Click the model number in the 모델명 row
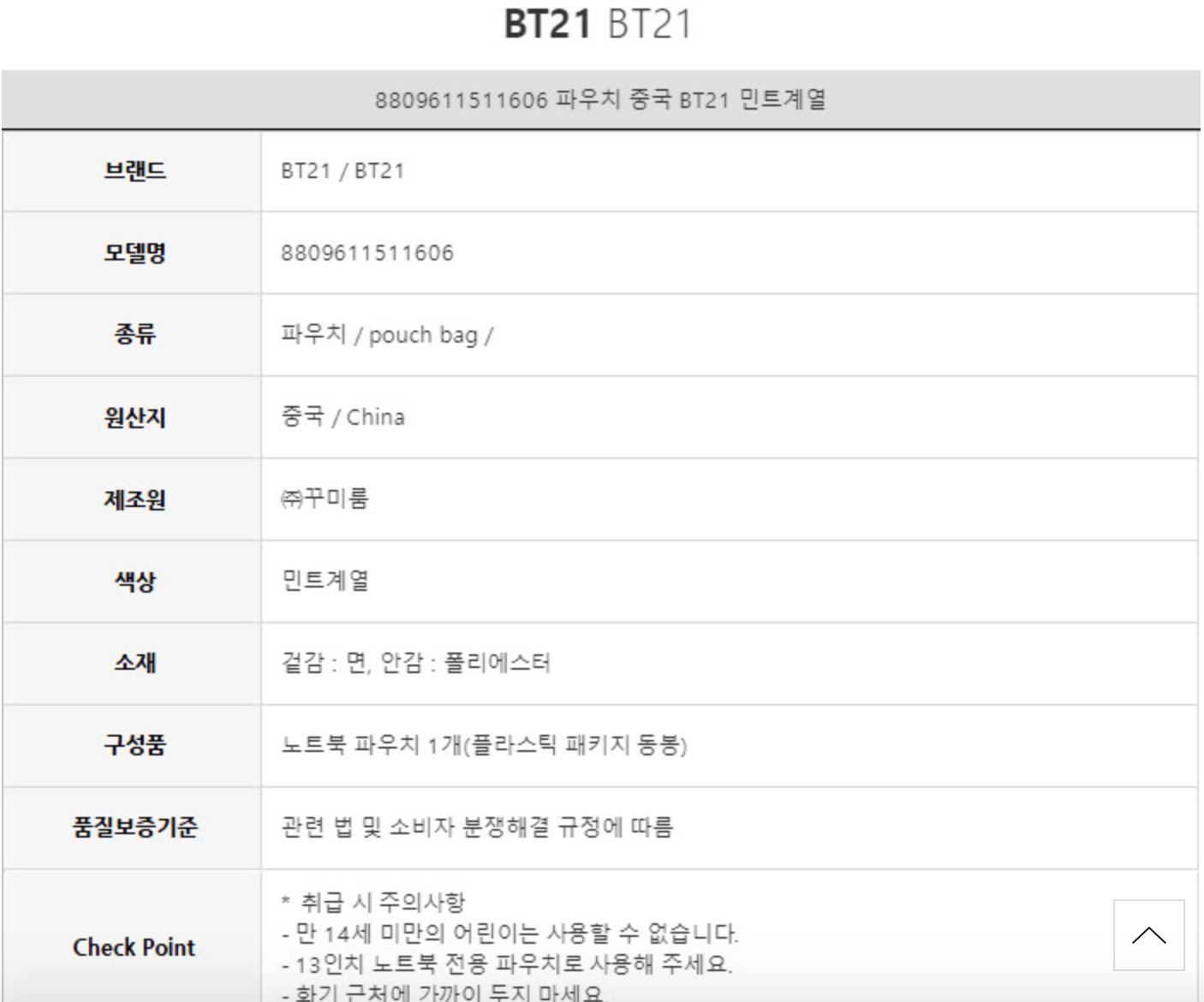Viewport: 1204px width, 1002px height. click(x=367, y=253)
